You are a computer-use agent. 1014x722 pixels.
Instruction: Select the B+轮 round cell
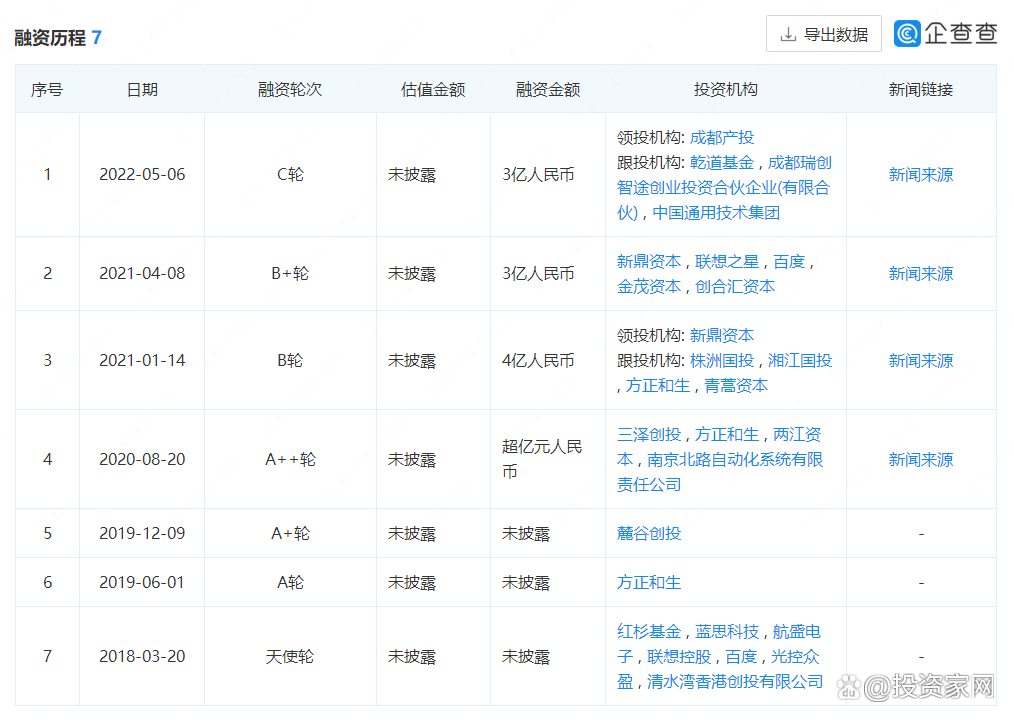tap(290, 274)
